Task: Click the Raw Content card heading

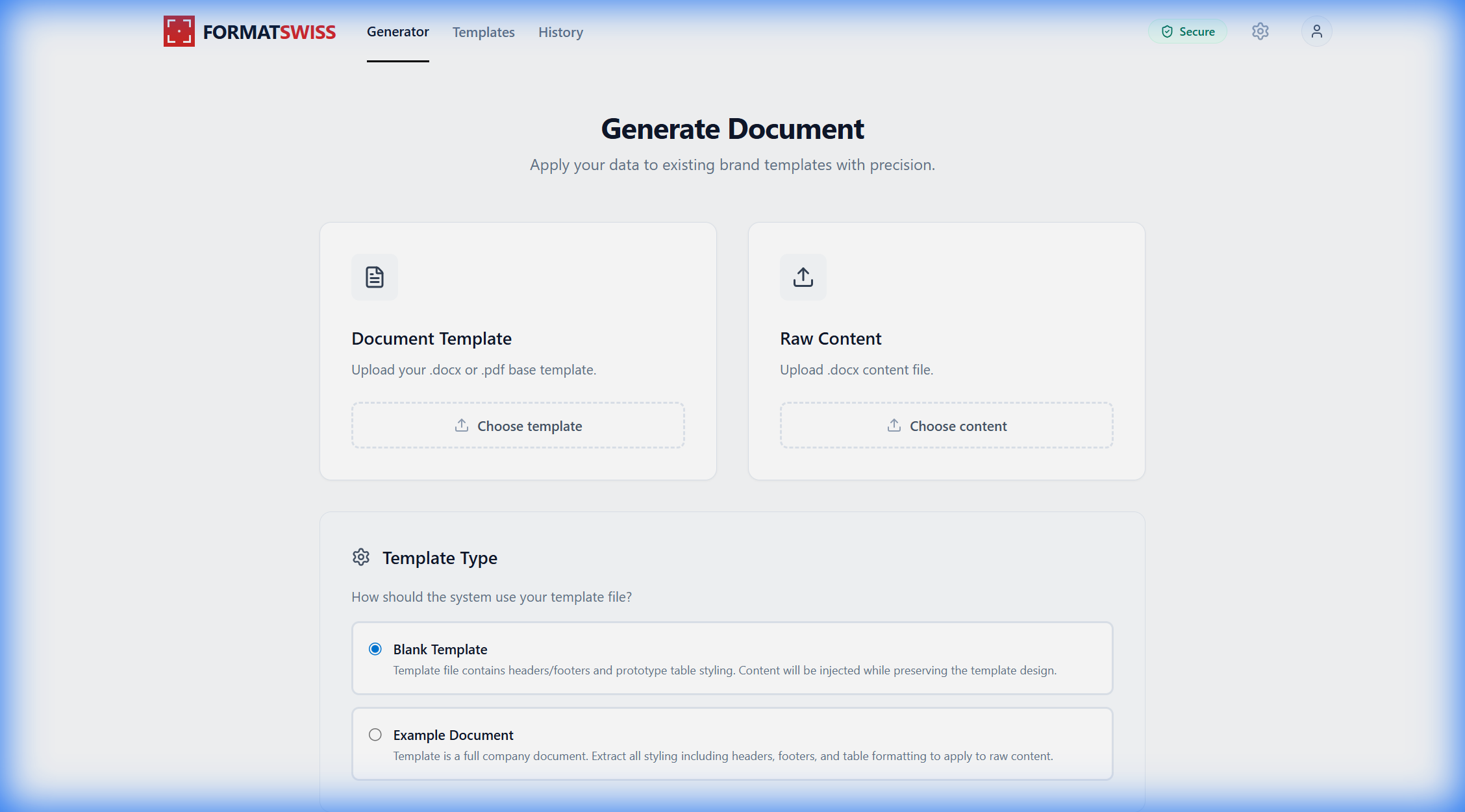Action: [x=831, y=338]
